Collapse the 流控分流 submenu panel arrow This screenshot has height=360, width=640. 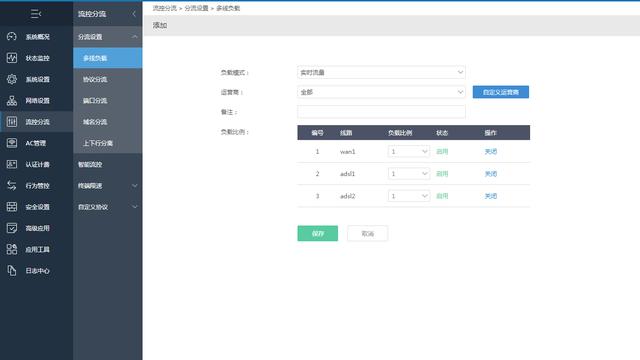[x=134, y=14]
